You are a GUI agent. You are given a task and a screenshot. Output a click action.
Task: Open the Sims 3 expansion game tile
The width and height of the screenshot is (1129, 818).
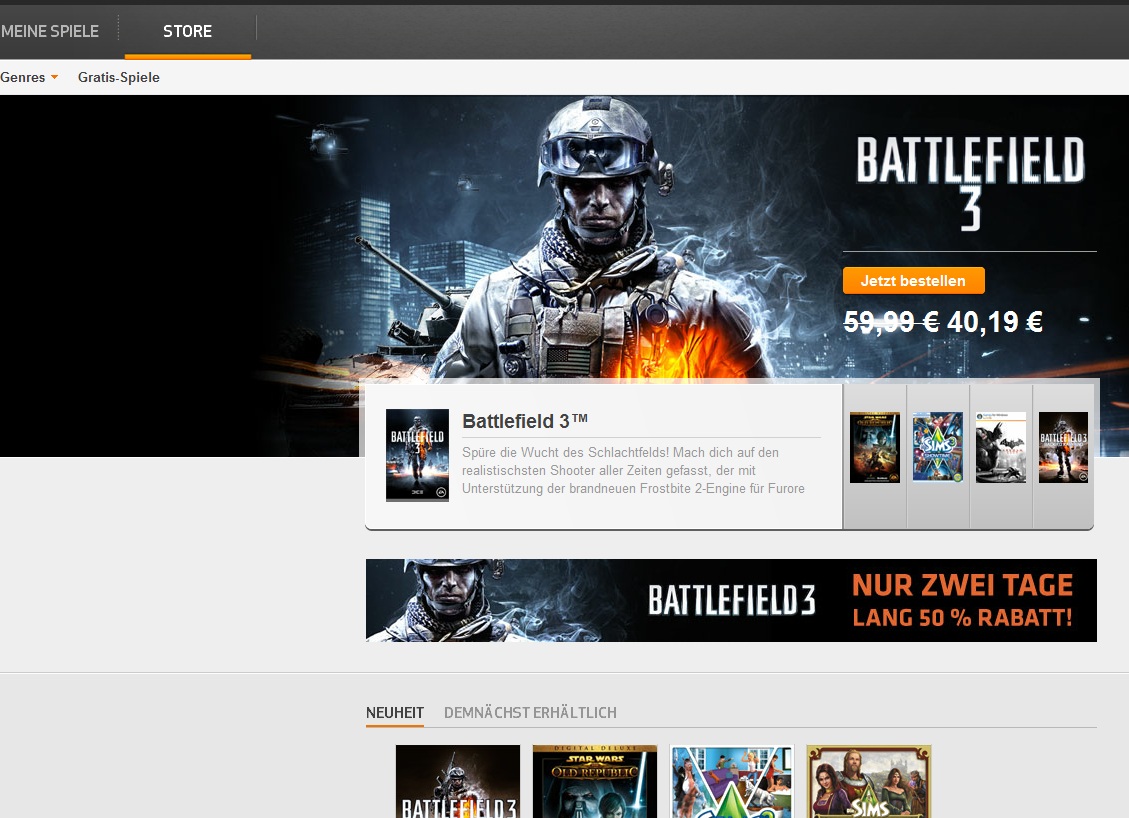click(x=732, y=781)
